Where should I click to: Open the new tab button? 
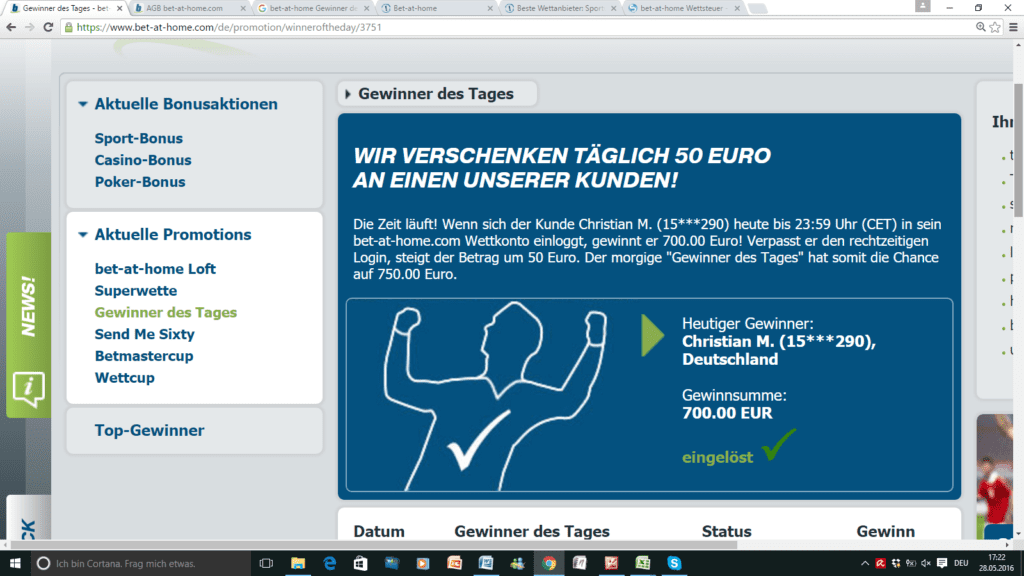click(x=758, y=8)
